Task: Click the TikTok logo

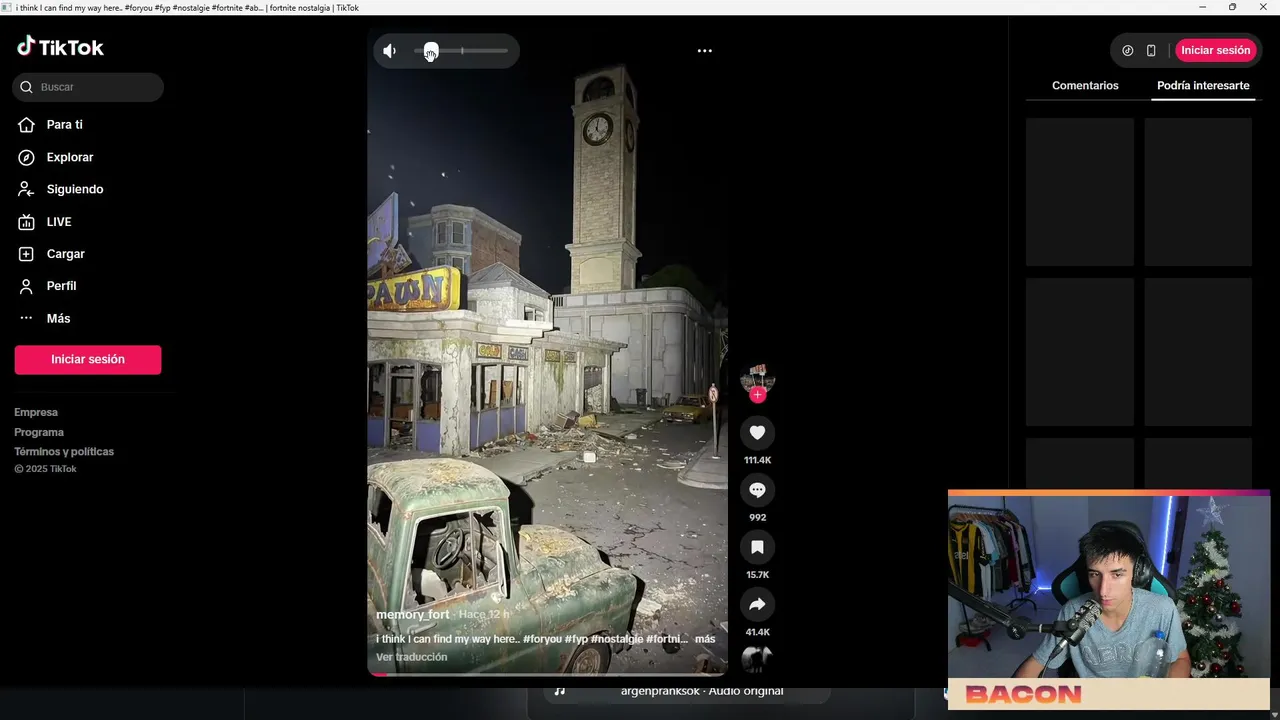Action: [x=60, y=47]
